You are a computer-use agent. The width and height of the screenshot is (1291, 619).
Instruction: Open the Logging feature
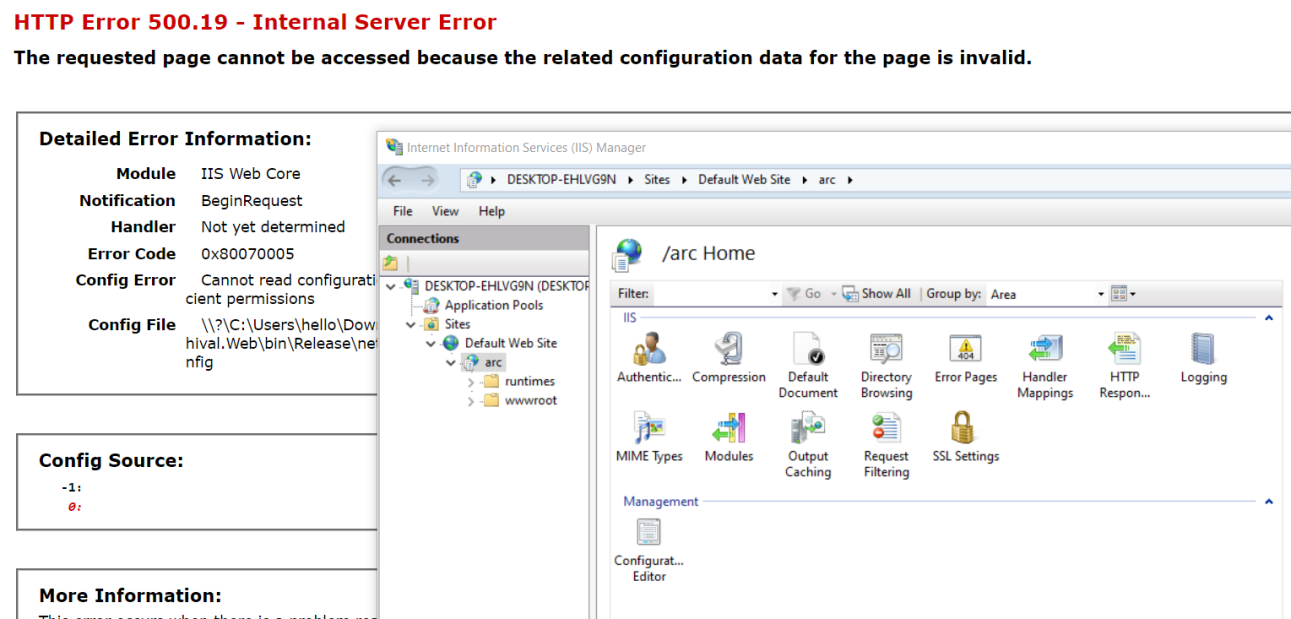pyautogui.click(x=1203, y=359)
